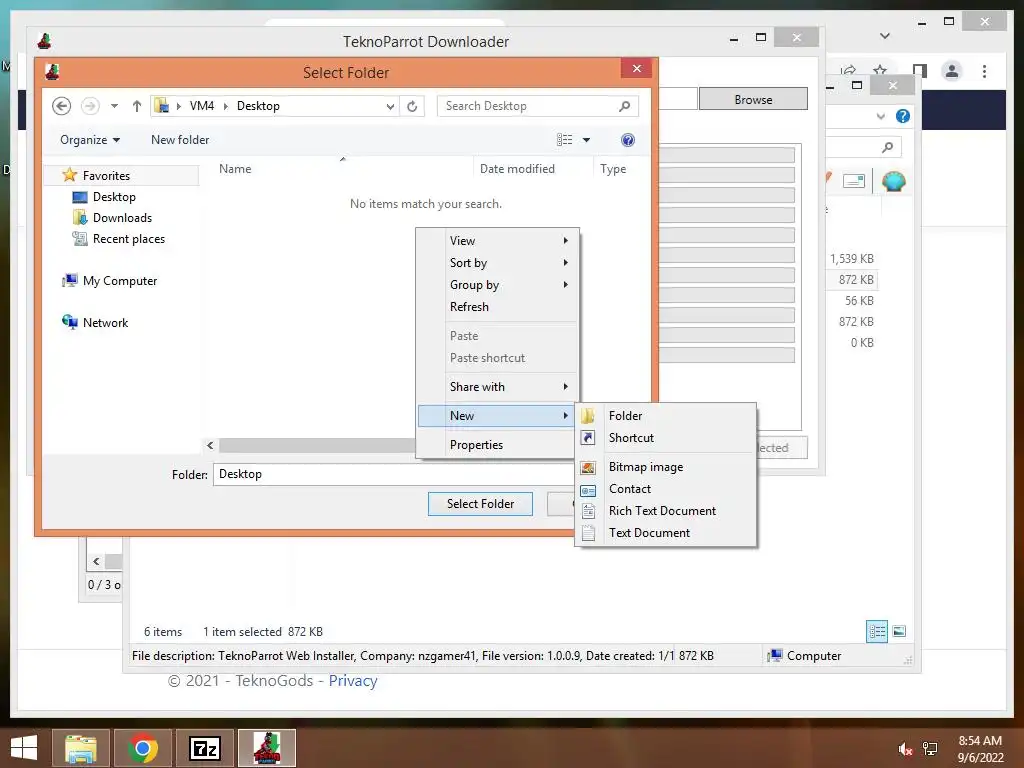Image resolution: width=1024 pixels, height=768 pixels.
Task: Expand the address bar path dropdown
Action: [x=390, y=106]
